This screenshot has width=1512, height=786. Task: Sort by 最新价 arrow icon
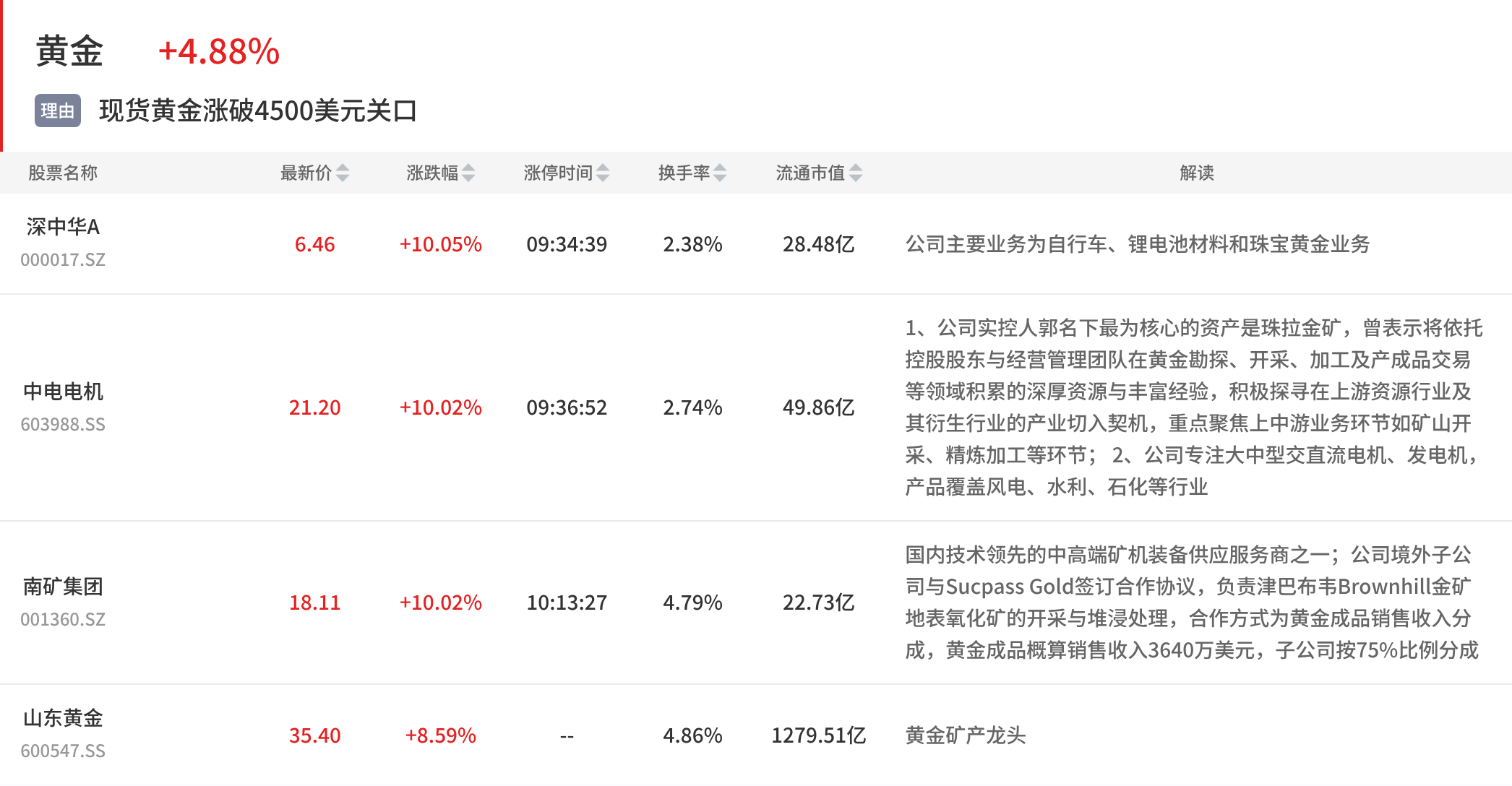point(343,173)
